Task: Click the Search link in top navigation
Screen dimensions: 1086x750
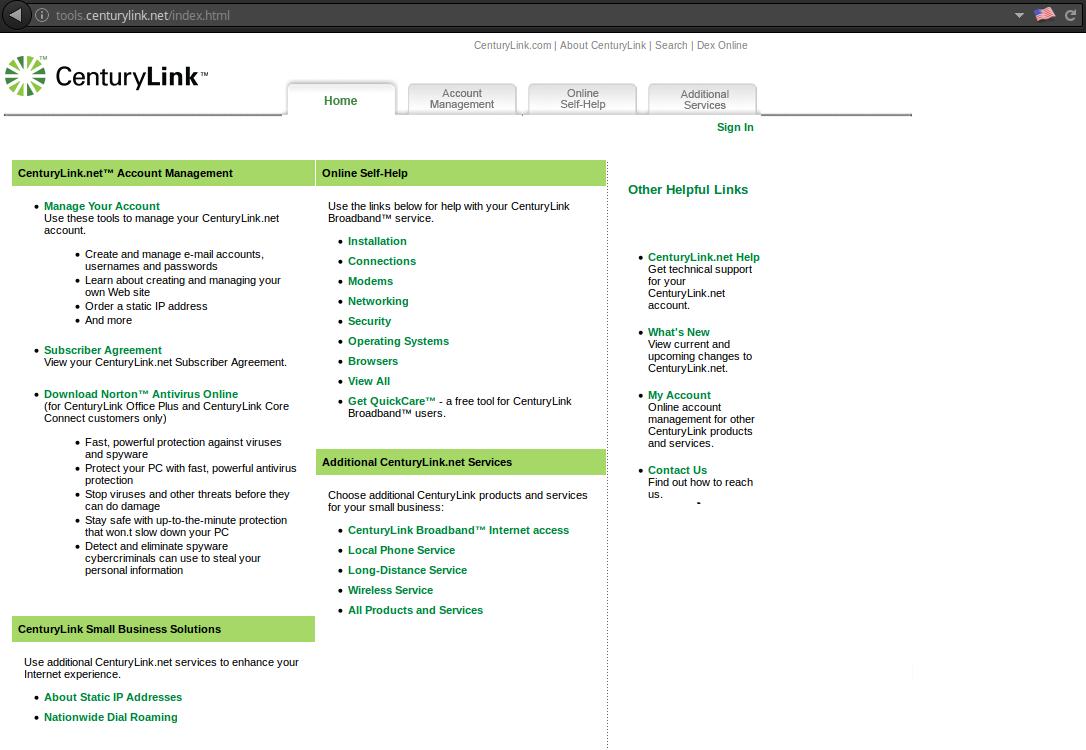Action: point(671,45)
